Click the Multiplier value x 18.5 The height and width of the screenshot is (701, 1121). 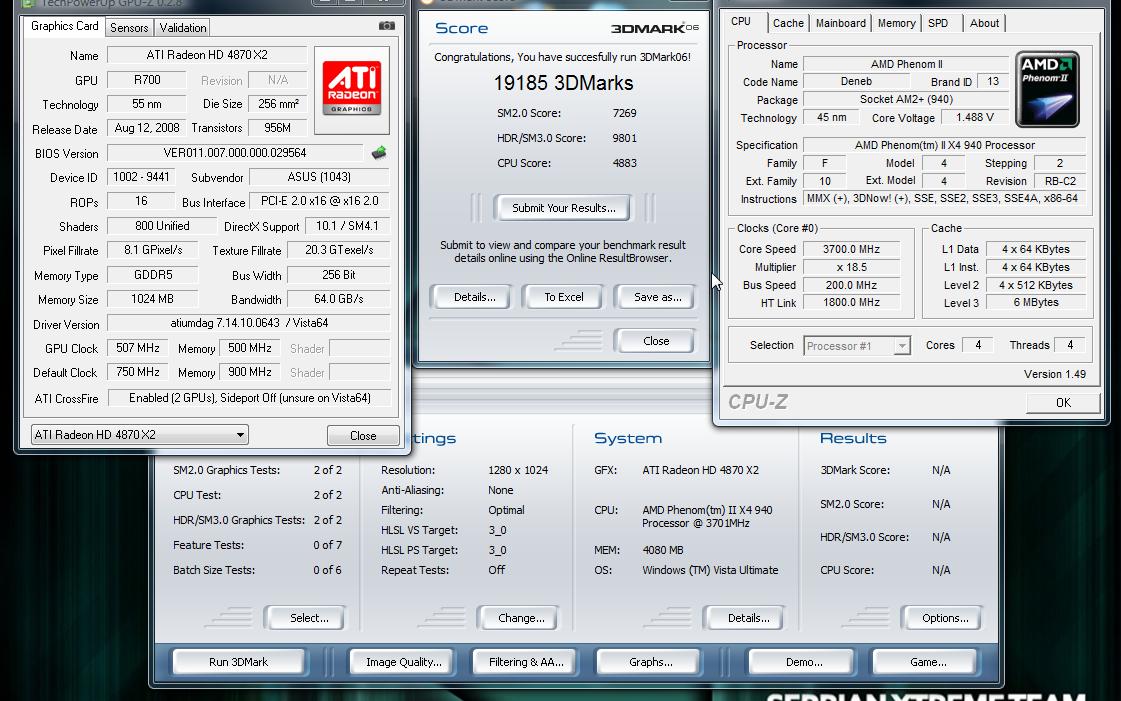pyautogui.click(x=851, y=267)
